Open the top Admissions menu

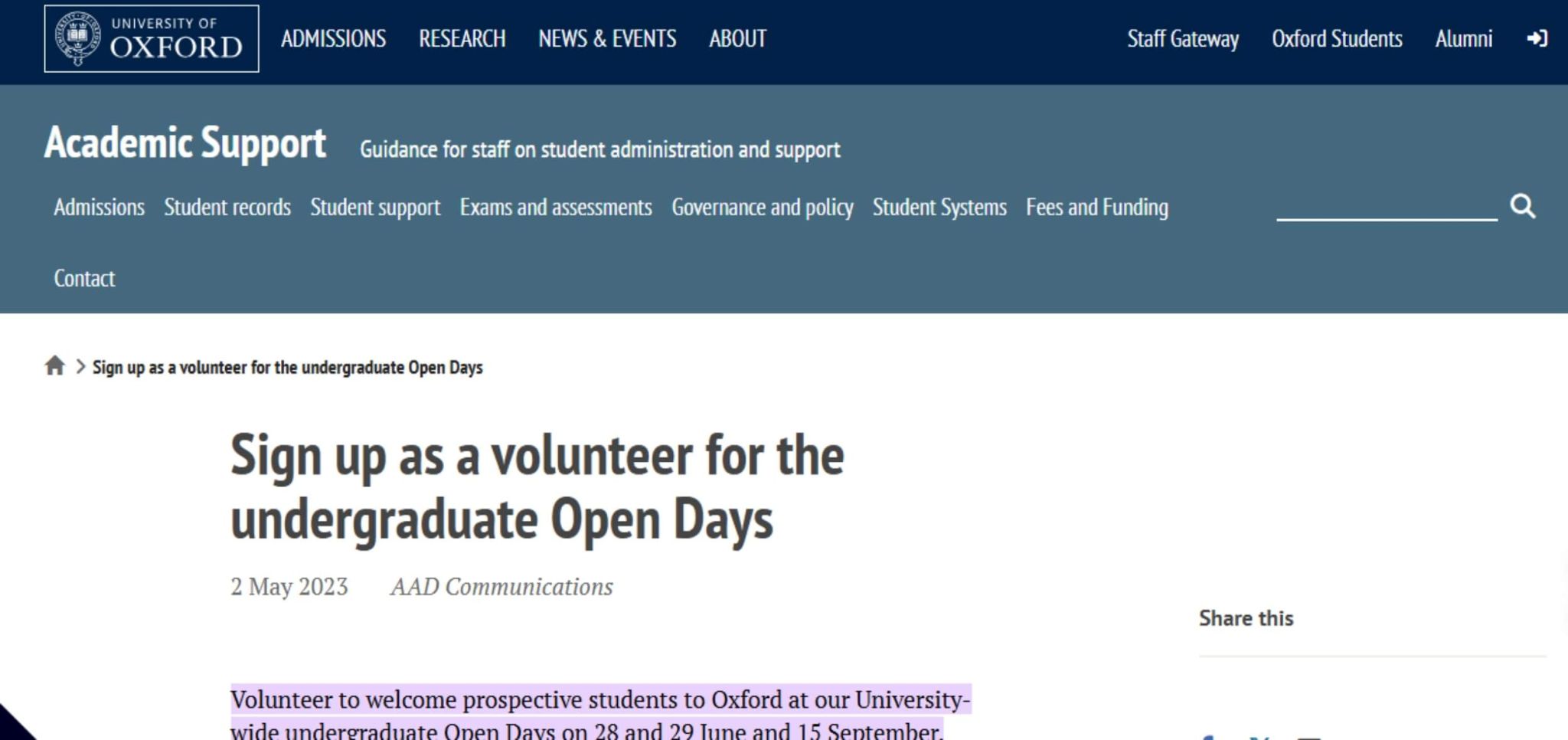pos(333,38)
